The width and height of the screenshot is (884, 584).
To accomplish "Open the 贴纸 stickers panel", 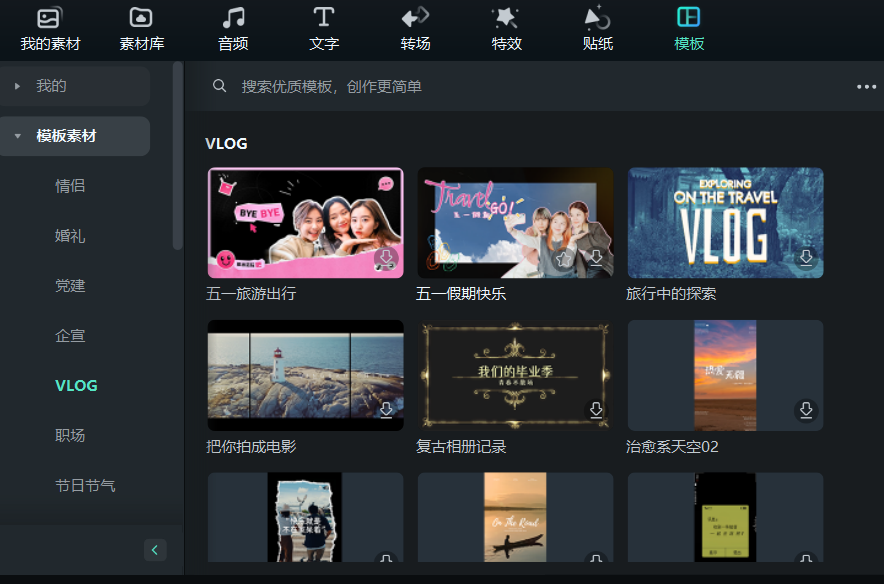I will point(597,27).
